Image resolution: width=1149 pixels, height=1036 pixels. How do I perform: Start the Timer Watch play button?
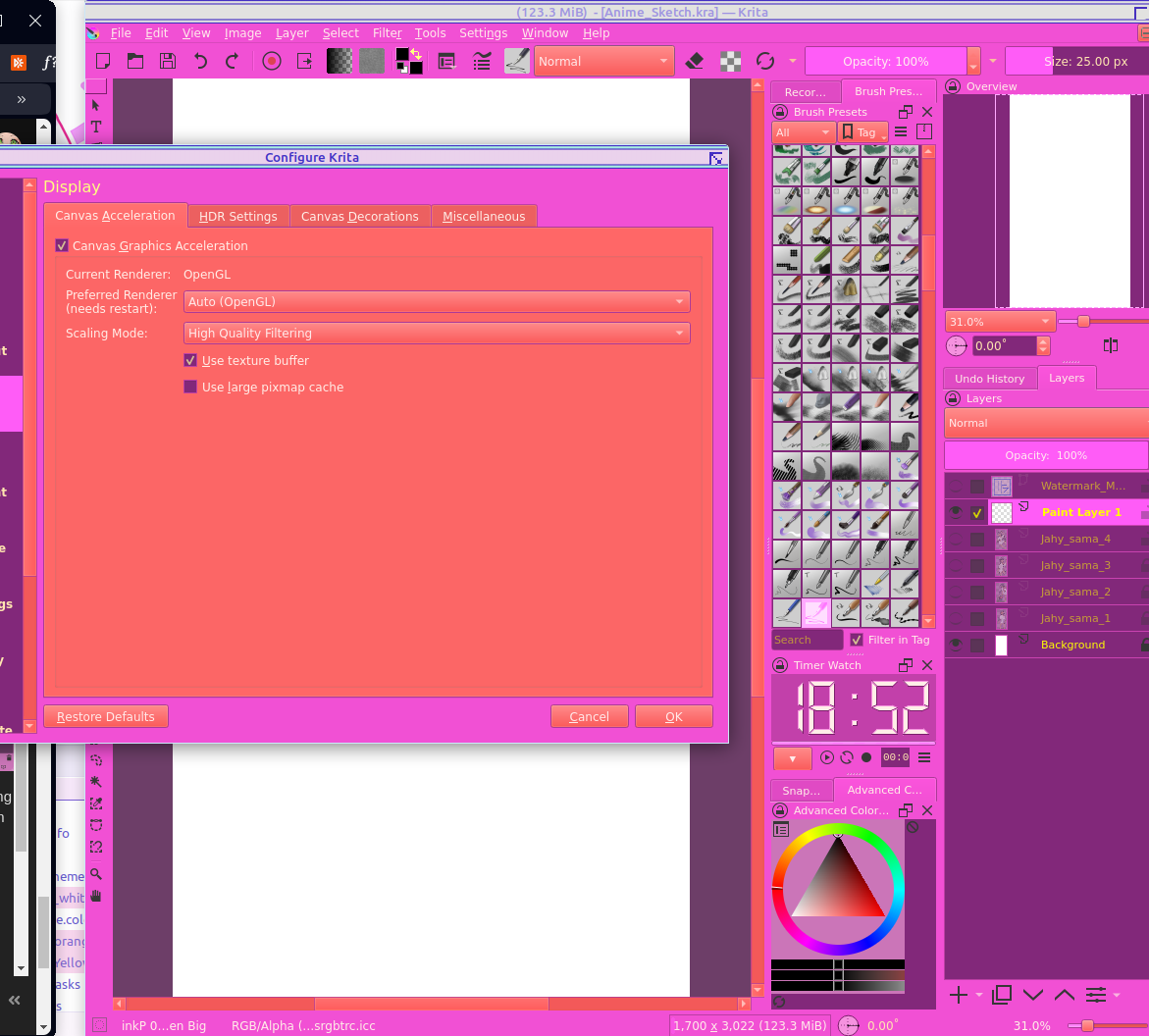point(826,757)
